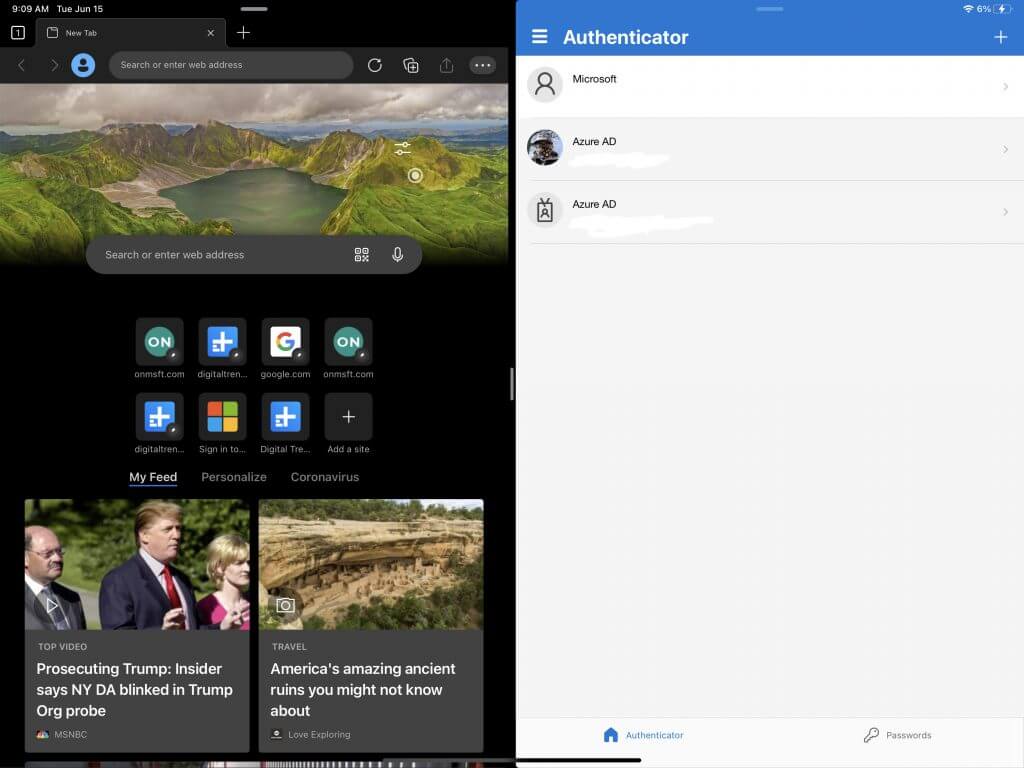Start voice search with the microphone icon
Viewport: 1024px width, 768px height.
[x=397, y=255]
